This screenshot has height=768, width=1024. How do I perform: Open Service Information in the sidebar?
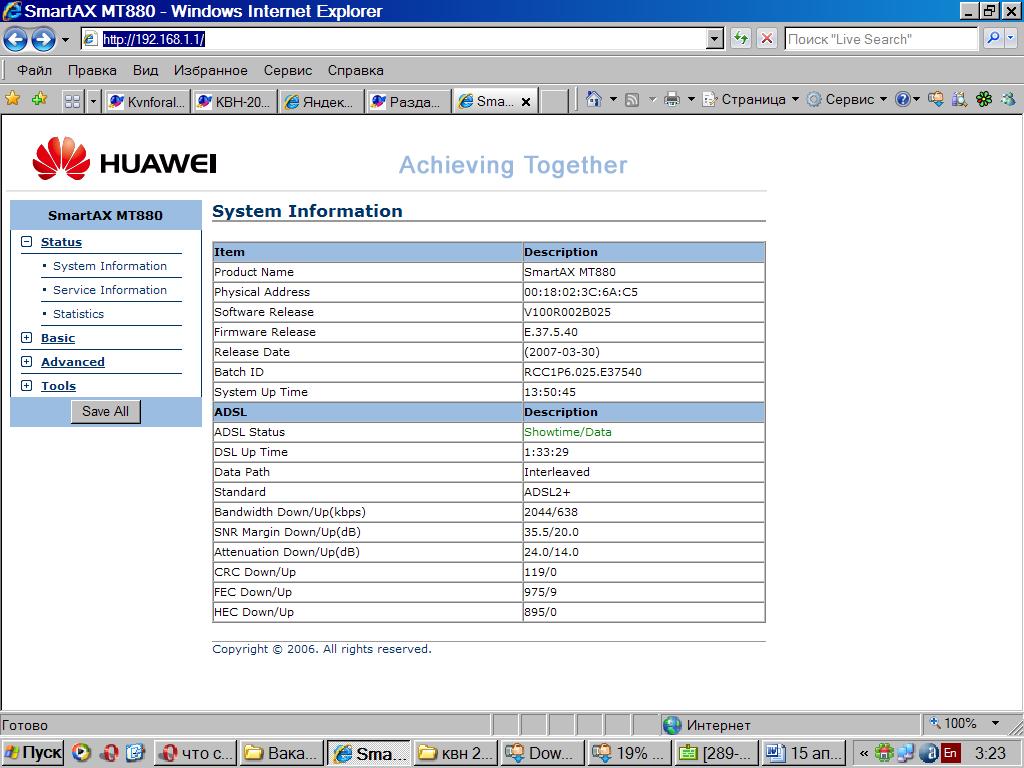coord(110,290)
